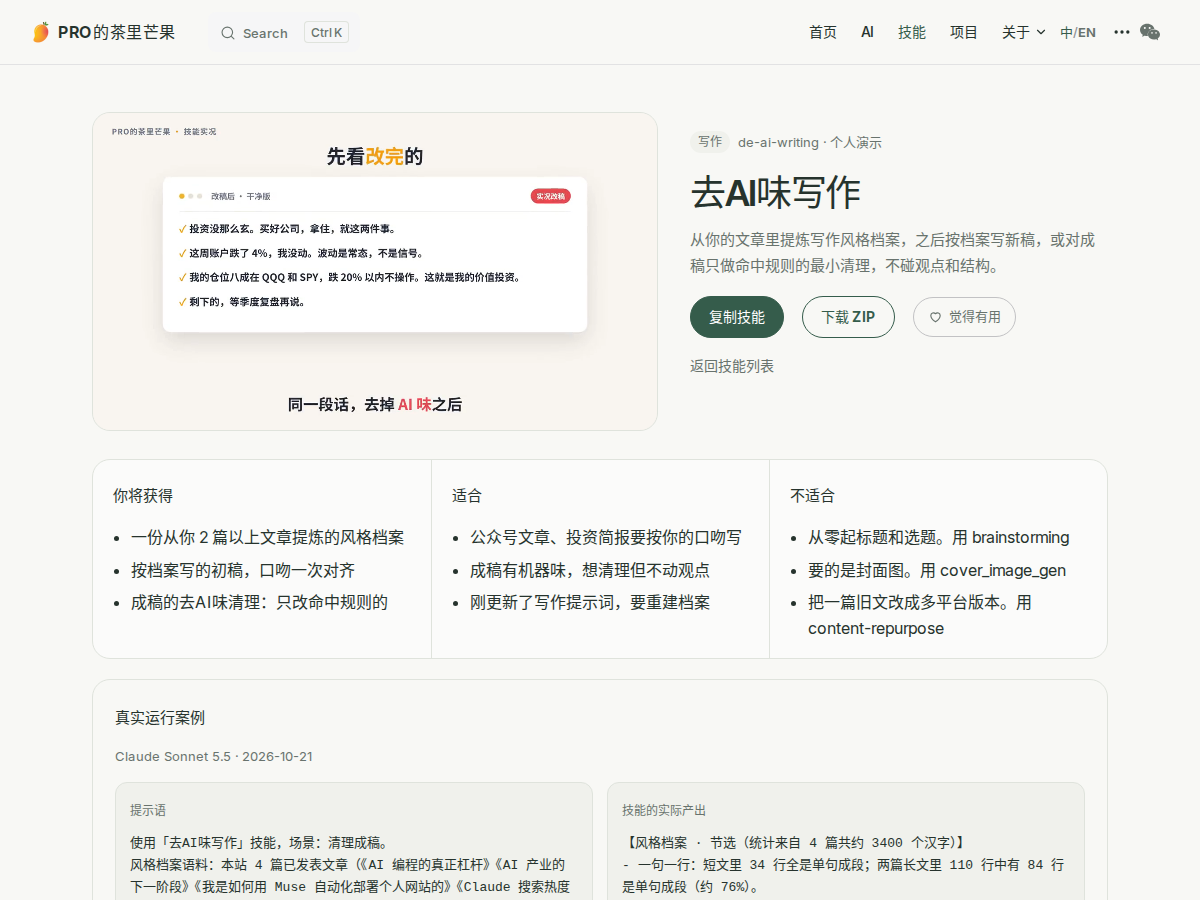The image size is (1200, 900).
Task: Click the 写作 category tag
Action: [x=710, y=142]
